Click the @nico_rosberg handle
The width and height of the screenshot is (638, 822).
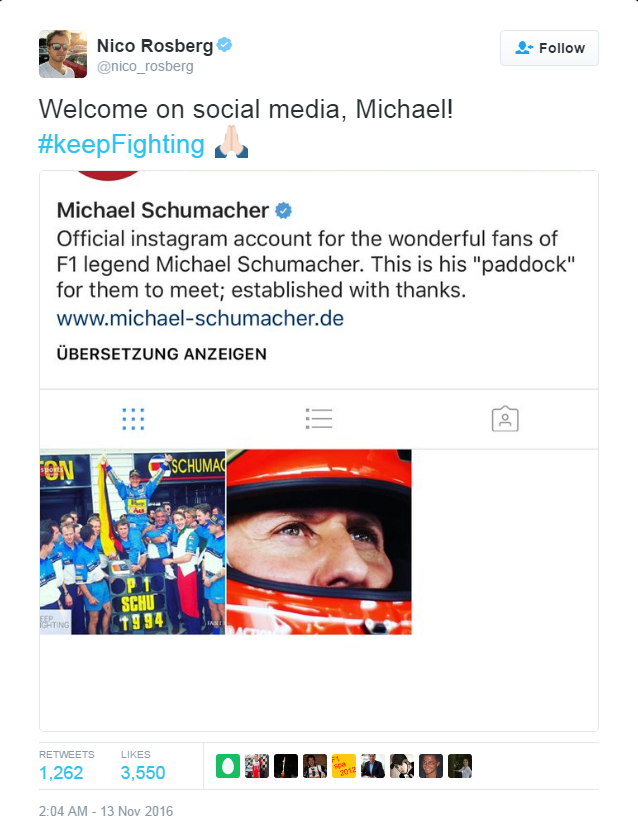tap(145, 67)
